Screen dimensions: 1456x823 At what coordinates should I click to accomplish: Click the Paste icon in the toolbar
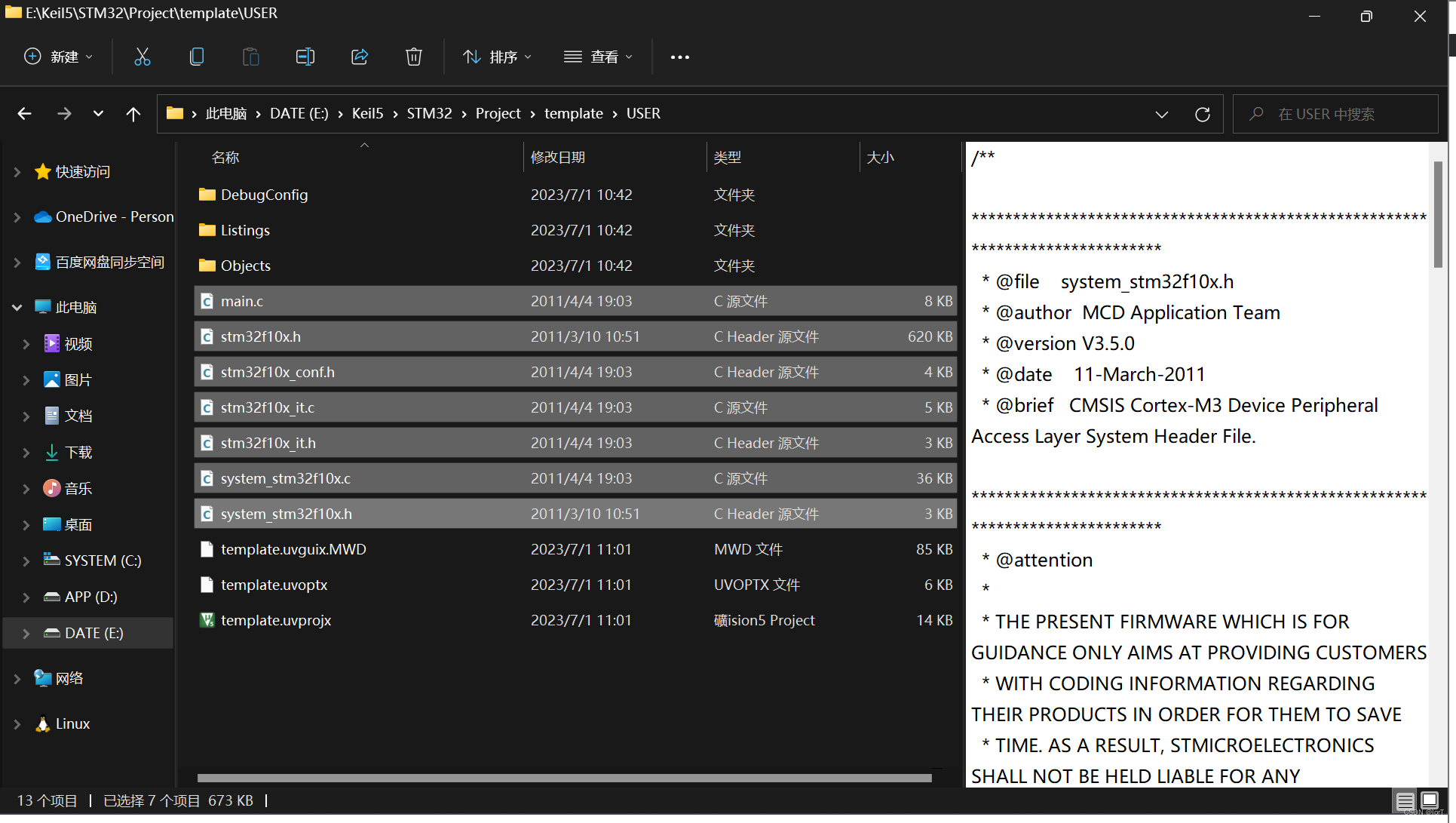(251, 57)
